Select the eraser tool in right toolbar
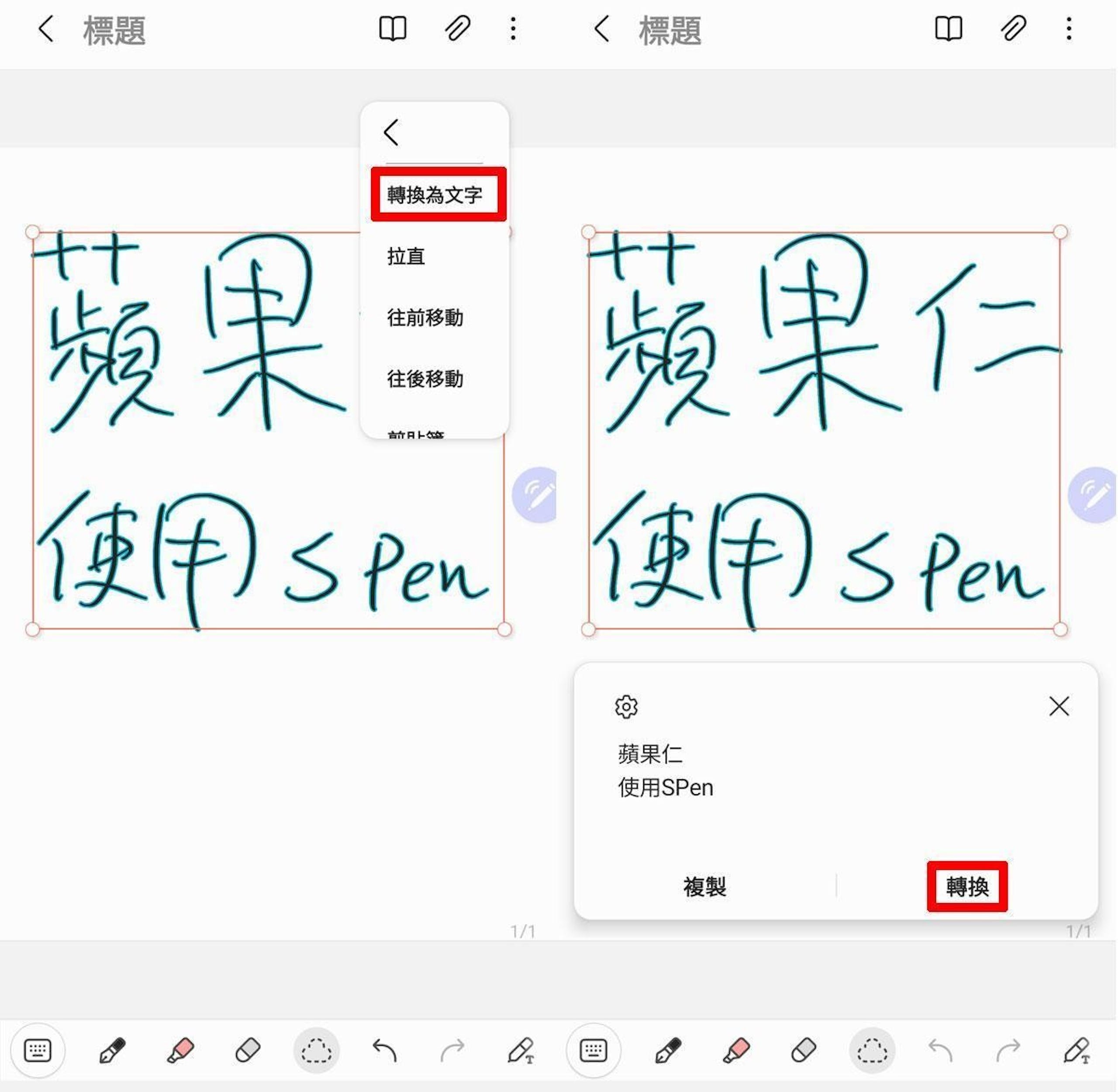Image resolution: width=1118 pixels, height=1092 pixels. point(803,1051)
